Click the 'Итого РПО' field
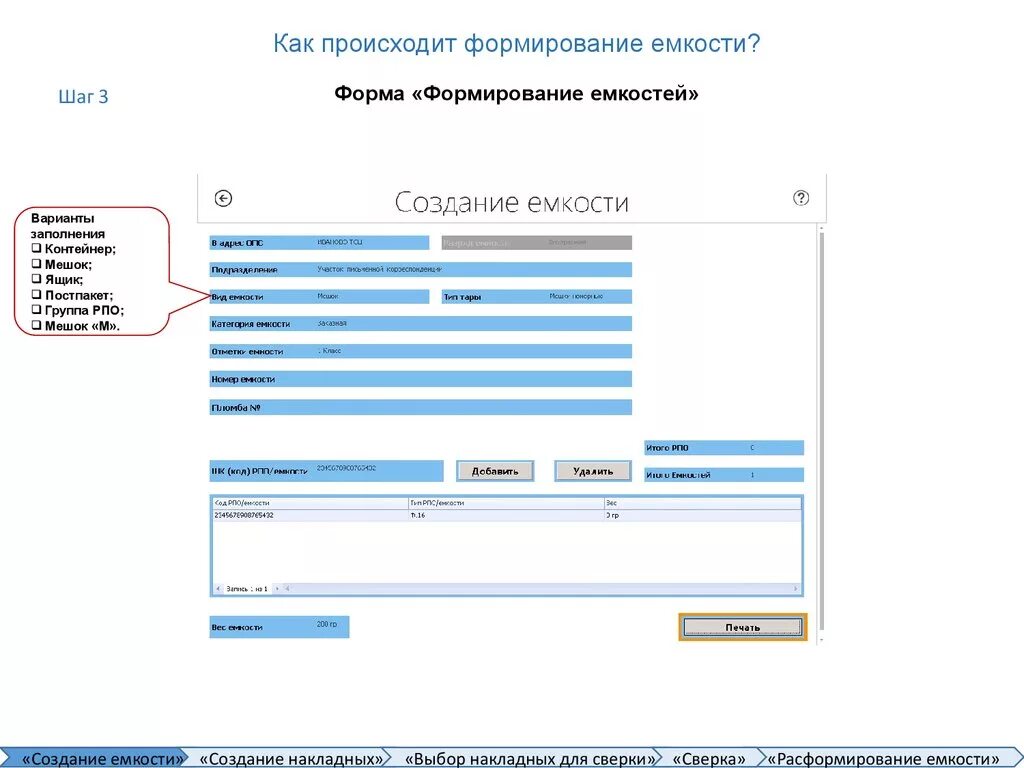This screenshot has width=1024, height=768. click(x=724, y=448)
